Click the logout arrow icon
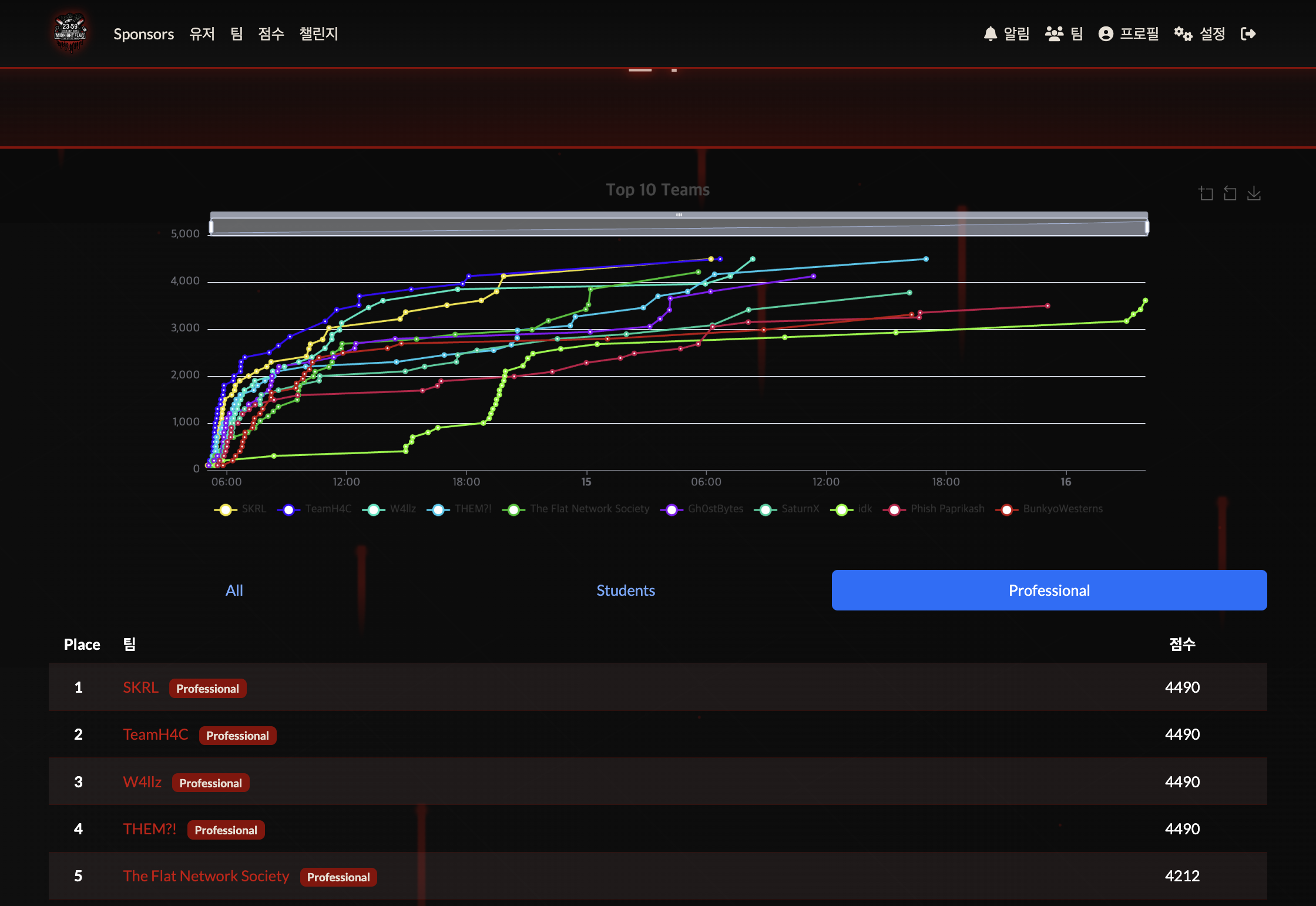The height and width of the screenshot is (906, 1316). (1248, 33)
